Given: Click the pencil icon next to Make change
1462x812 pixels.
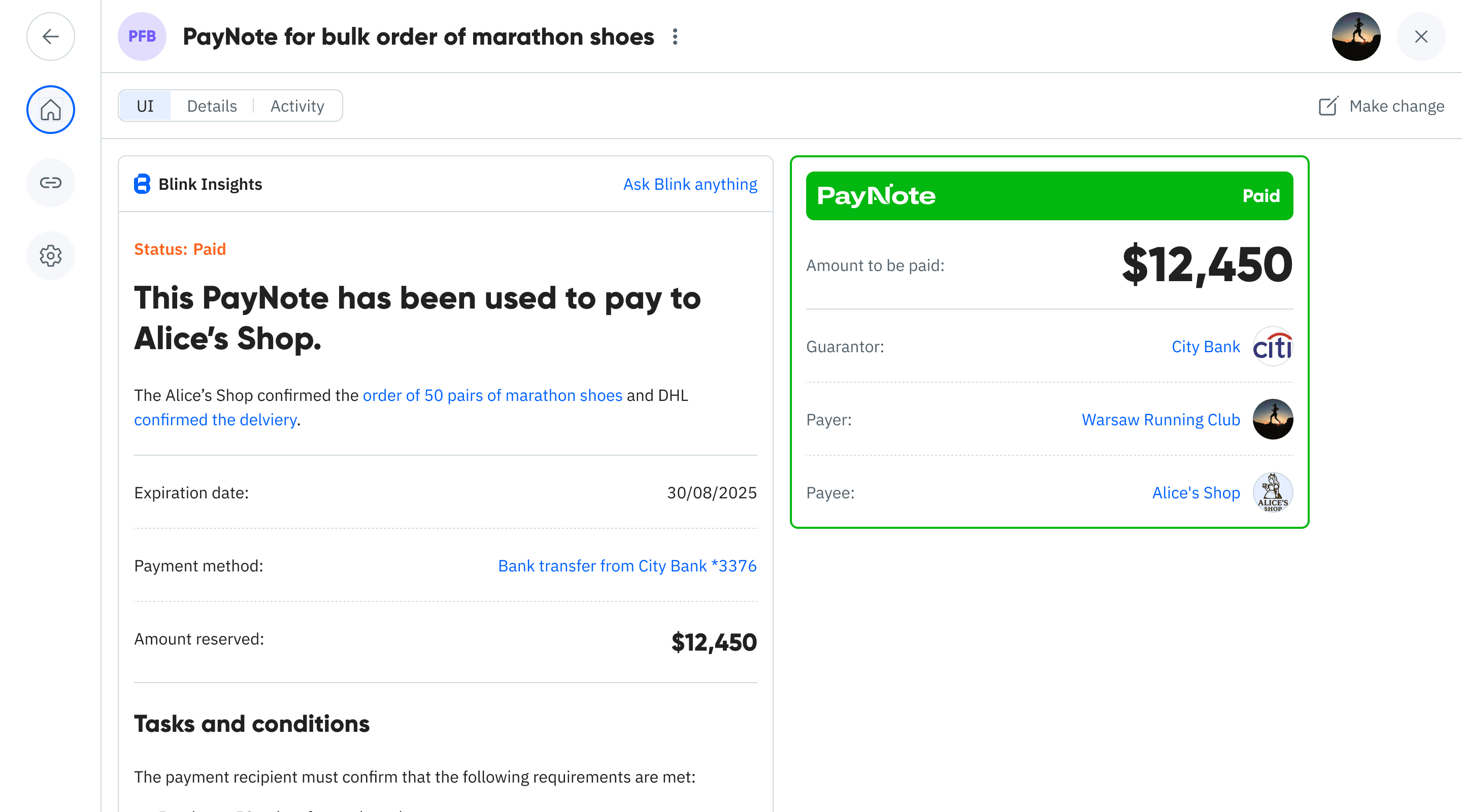Looking at the screenshot, I should (x=1329, y=106).
